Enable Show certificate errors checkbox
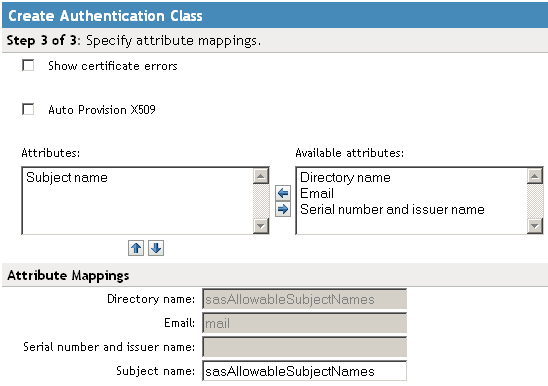 click(x=28, y=65)
